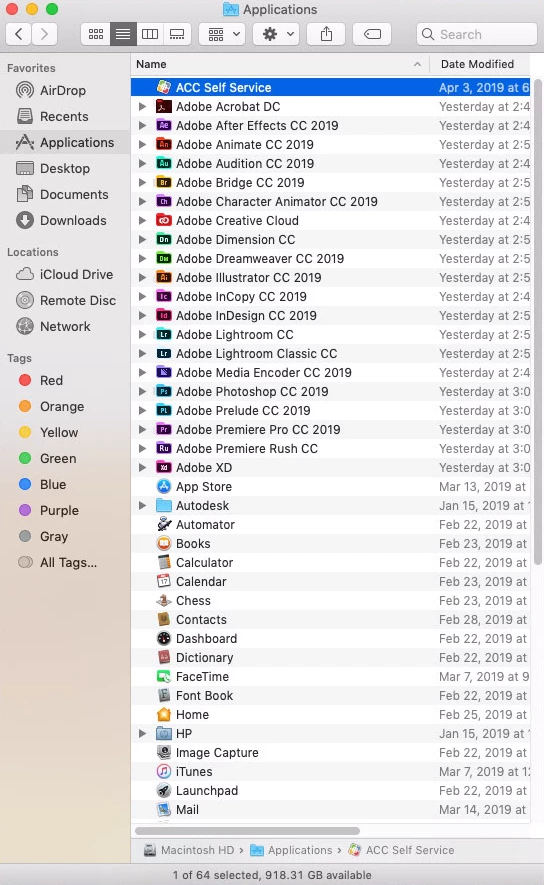This screenshot has width=544, height=885.
Task: Click the Search field
Action: pos(477,34)
